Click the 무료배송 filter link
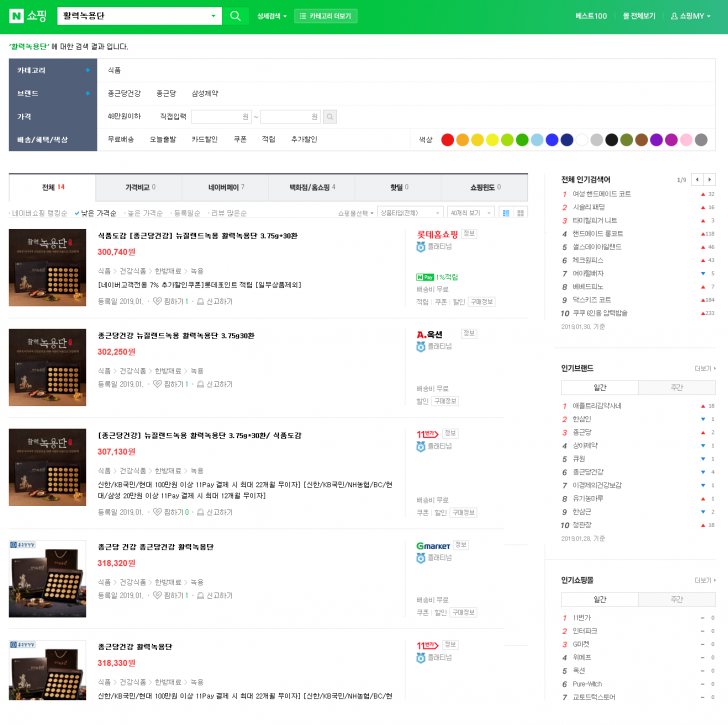Screen dimensions: 728x725 (121, 140)
